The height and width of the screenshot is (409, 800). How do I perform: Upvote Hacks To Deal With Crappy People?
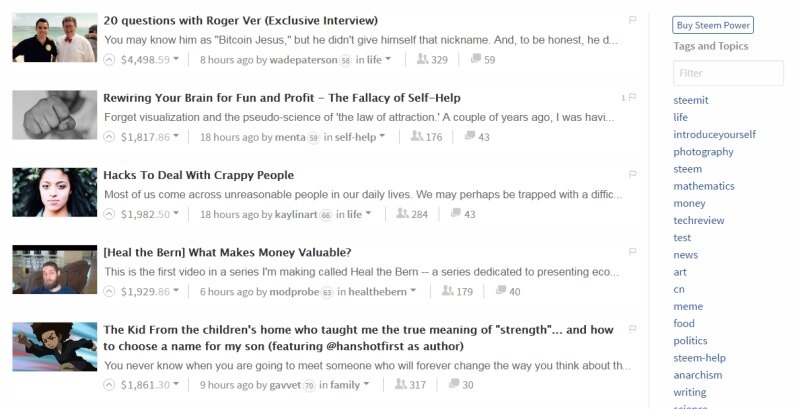pos(110,214)
